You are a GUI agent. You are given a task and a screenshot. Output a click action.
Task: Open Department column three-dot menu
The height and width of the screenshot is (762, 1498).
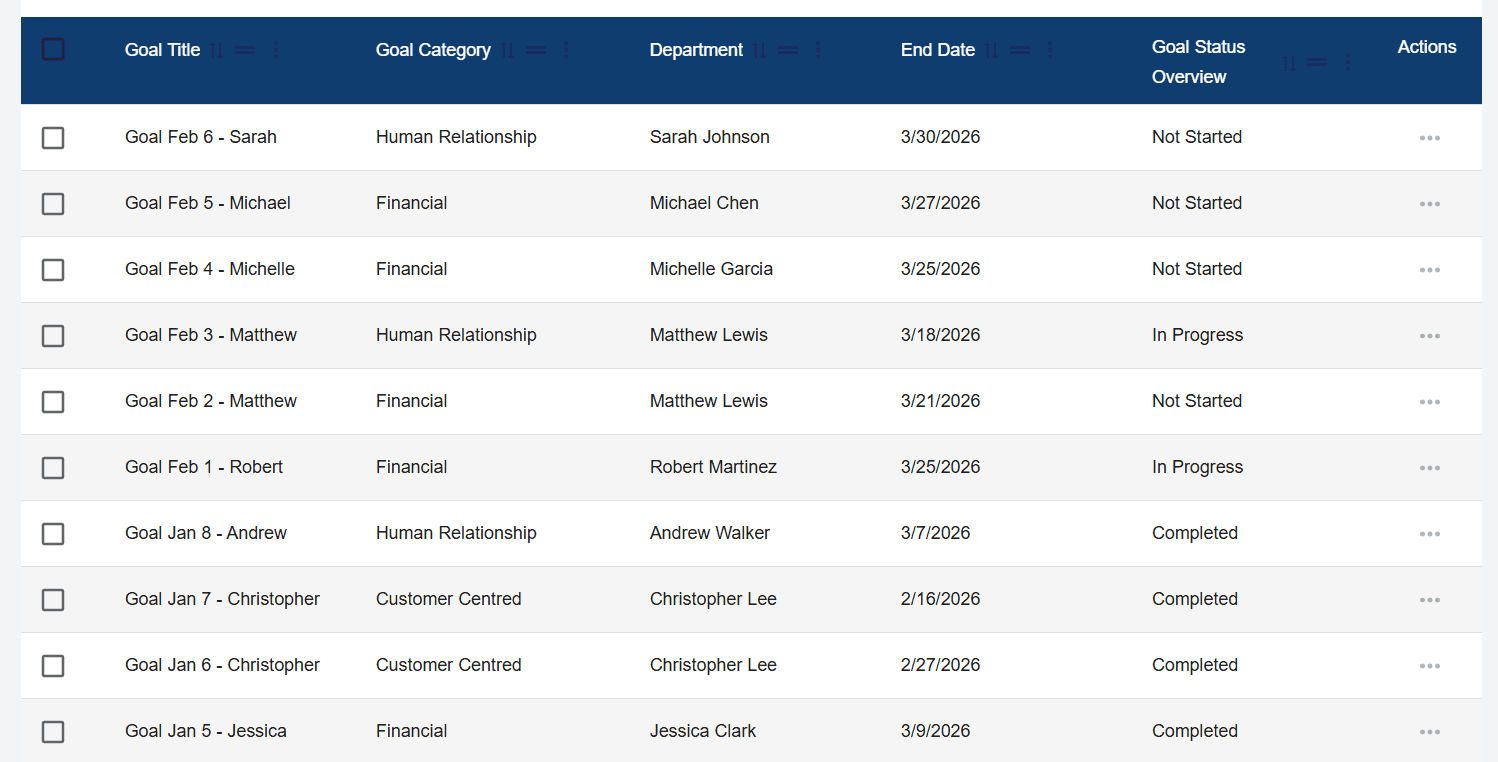[818, 50]
